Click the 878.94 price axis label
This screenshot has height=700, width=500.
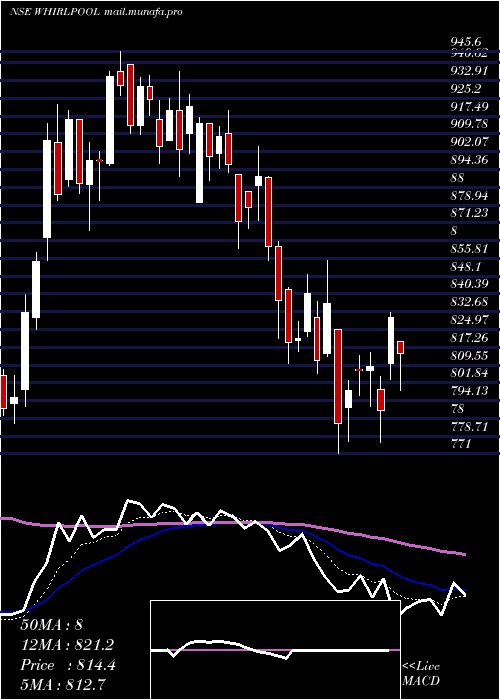coord(469,196)
